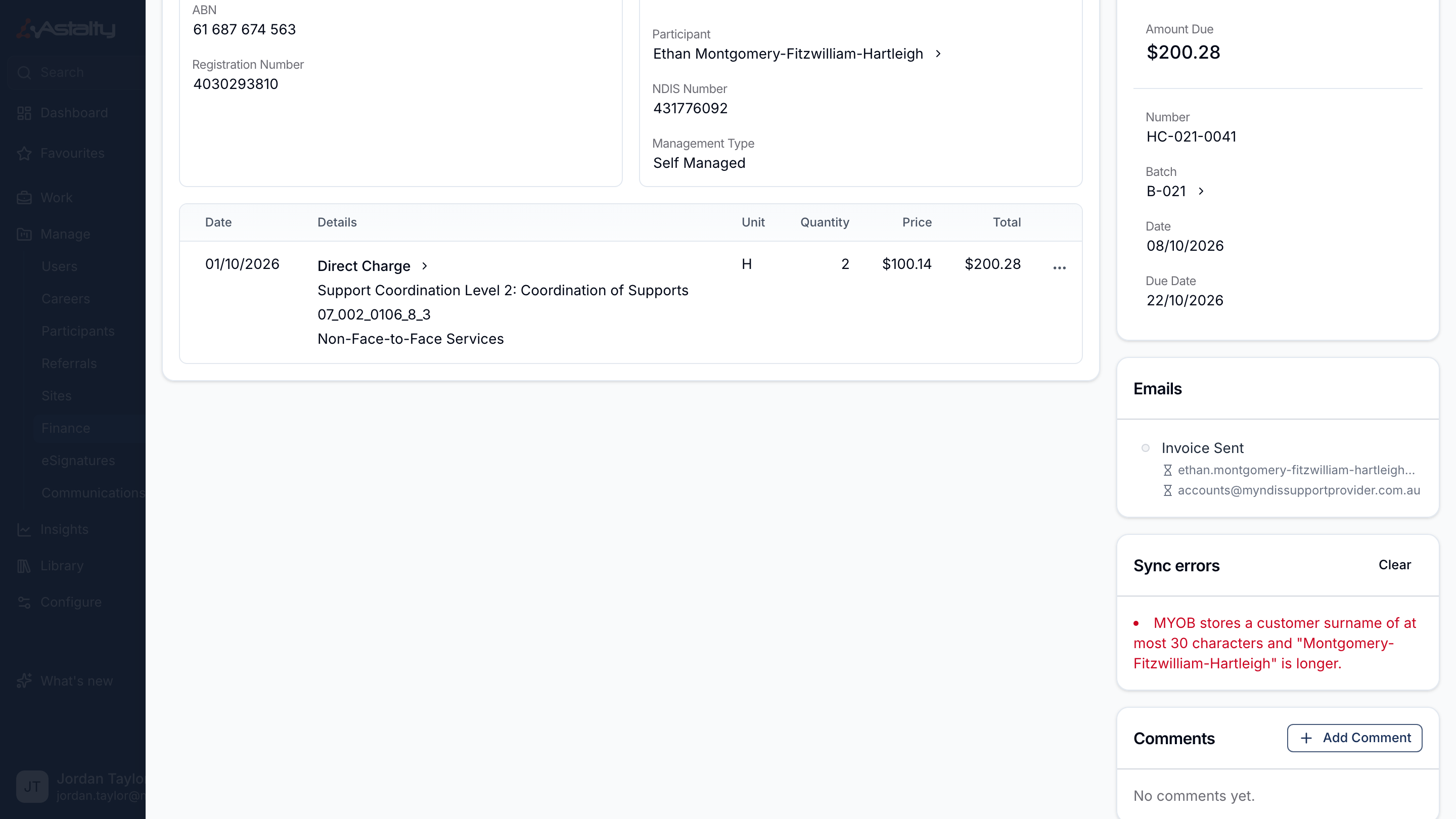Click the Work briefcase icon
The height and width of the screenshot is (819, 1456).
click(24, 198)
